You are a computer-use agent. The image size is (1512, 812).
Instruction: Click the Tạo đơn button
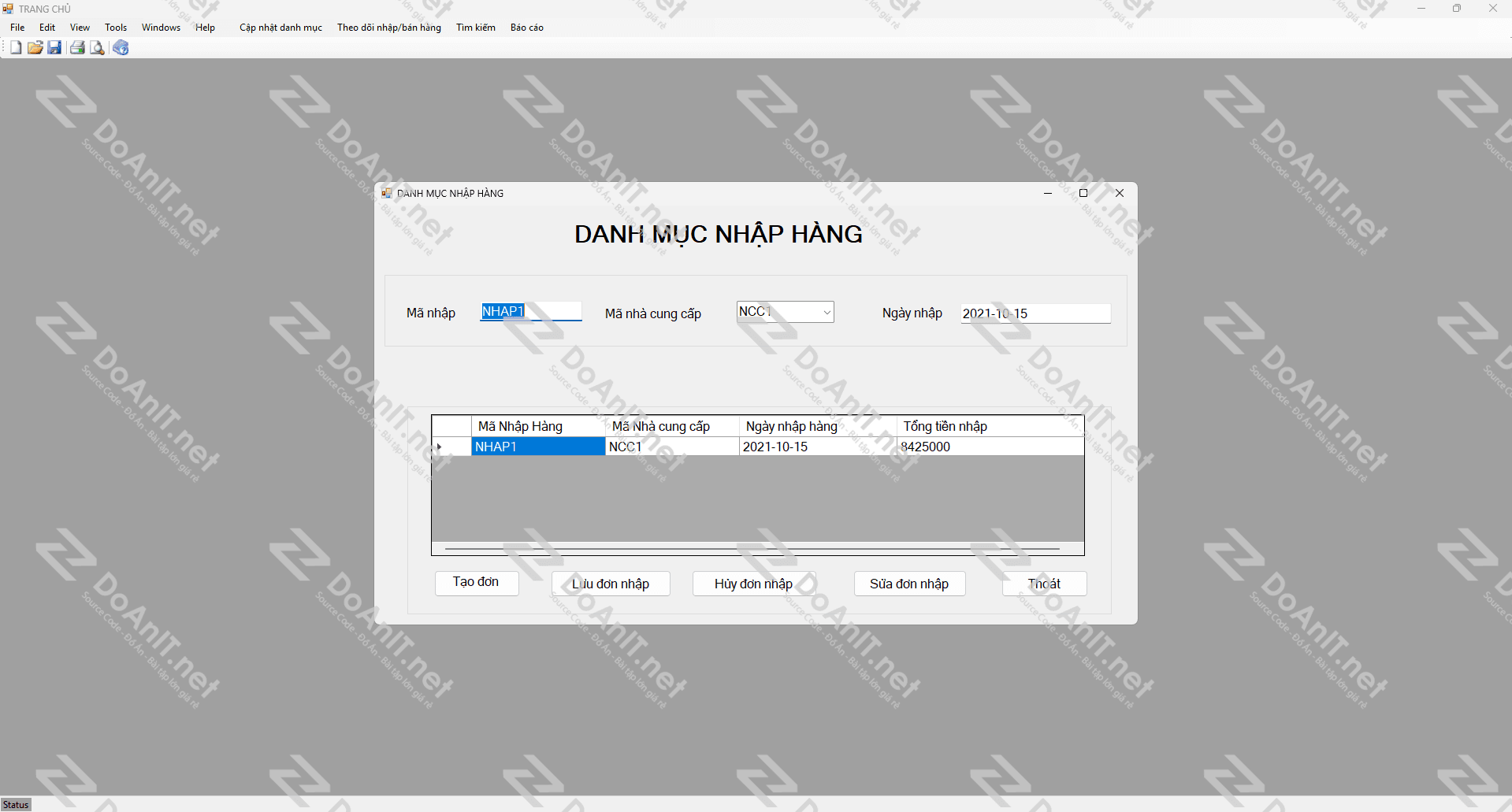477,583
